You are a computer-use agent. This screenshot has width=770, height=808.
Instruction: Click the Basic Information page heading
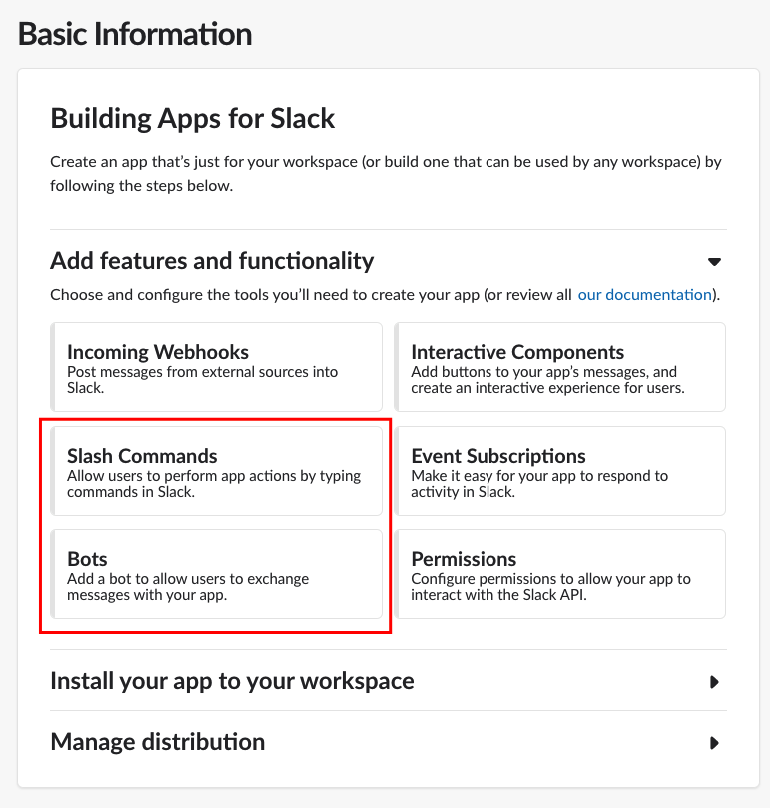click(x=135, y=34)
